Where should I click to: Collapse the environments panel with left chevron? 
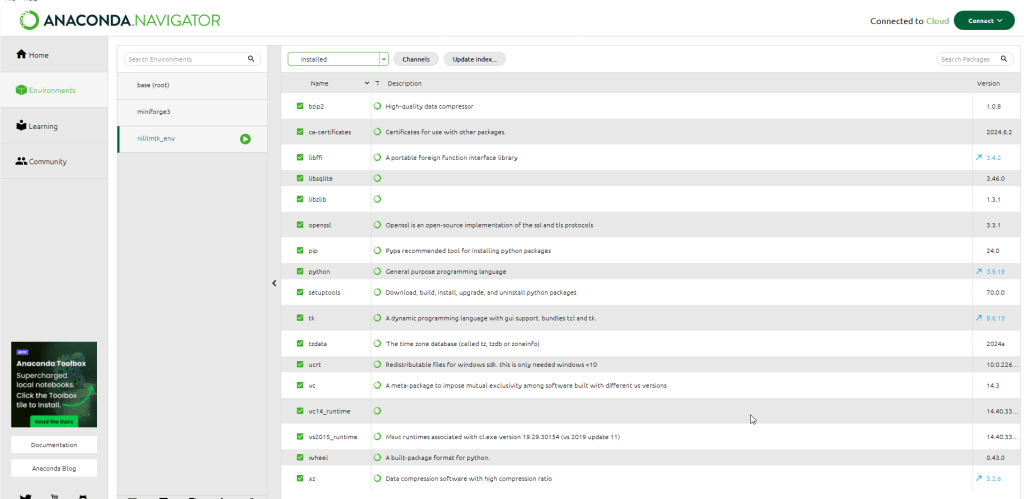pos(275,283)
